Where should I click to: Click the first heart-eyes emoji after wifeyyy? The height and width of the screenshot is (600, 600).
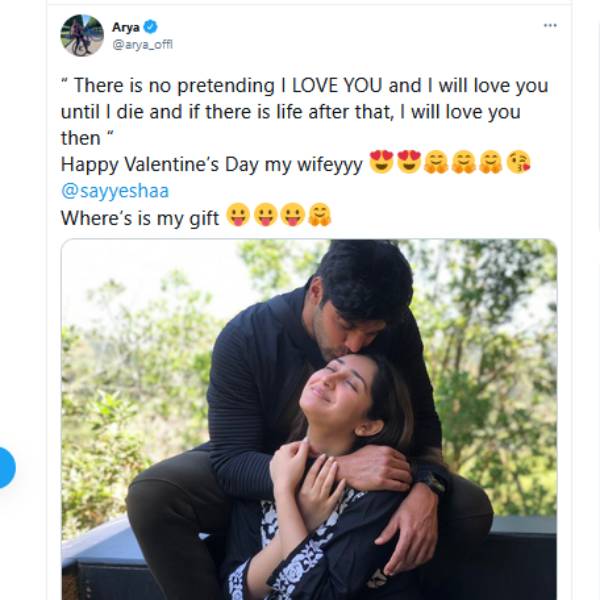pyautogui.click(x=381, y=163)
